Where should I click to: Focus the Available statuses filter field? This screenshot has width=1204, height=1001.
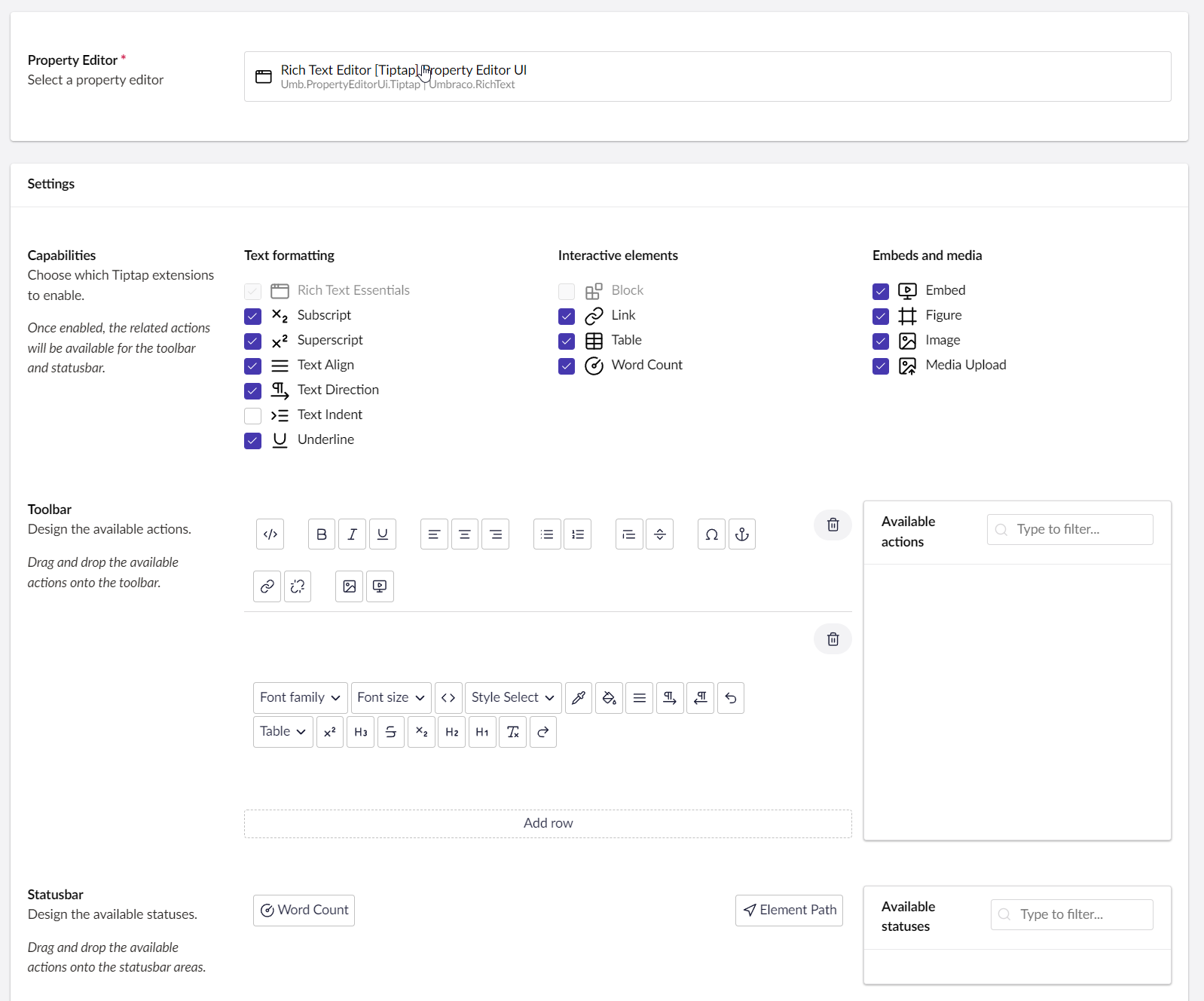pos(1071,914)
